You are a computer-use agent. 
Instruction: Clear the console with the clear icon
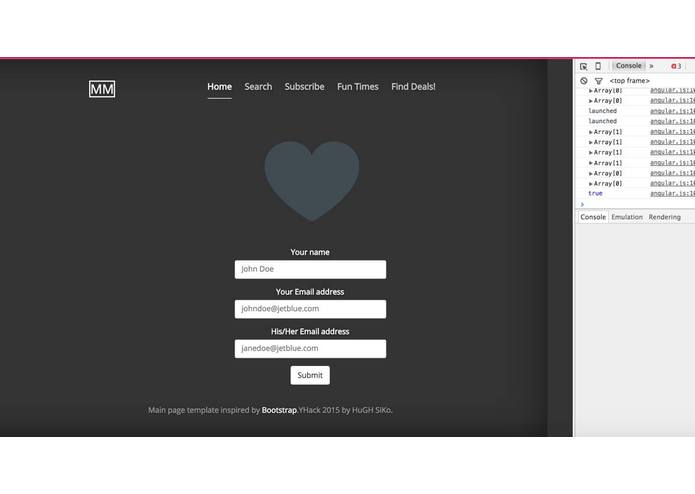[584, 81]
